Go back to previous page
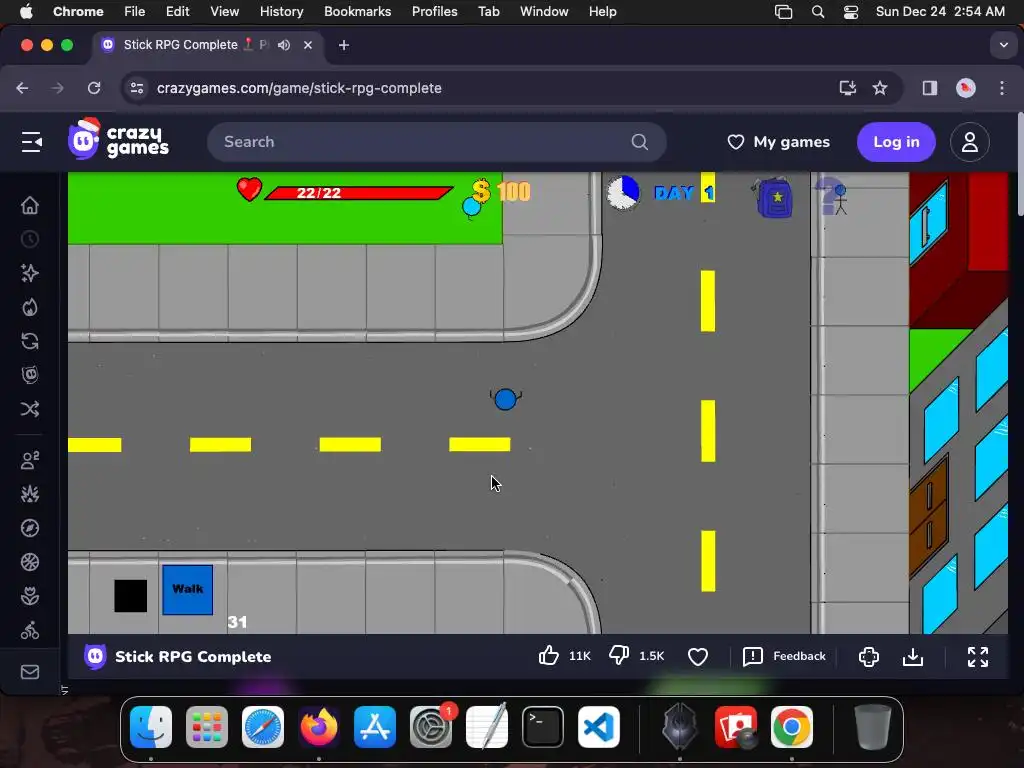Image resolution: width=1024 pixels, height=768 pixels. (x=22, y=88)
